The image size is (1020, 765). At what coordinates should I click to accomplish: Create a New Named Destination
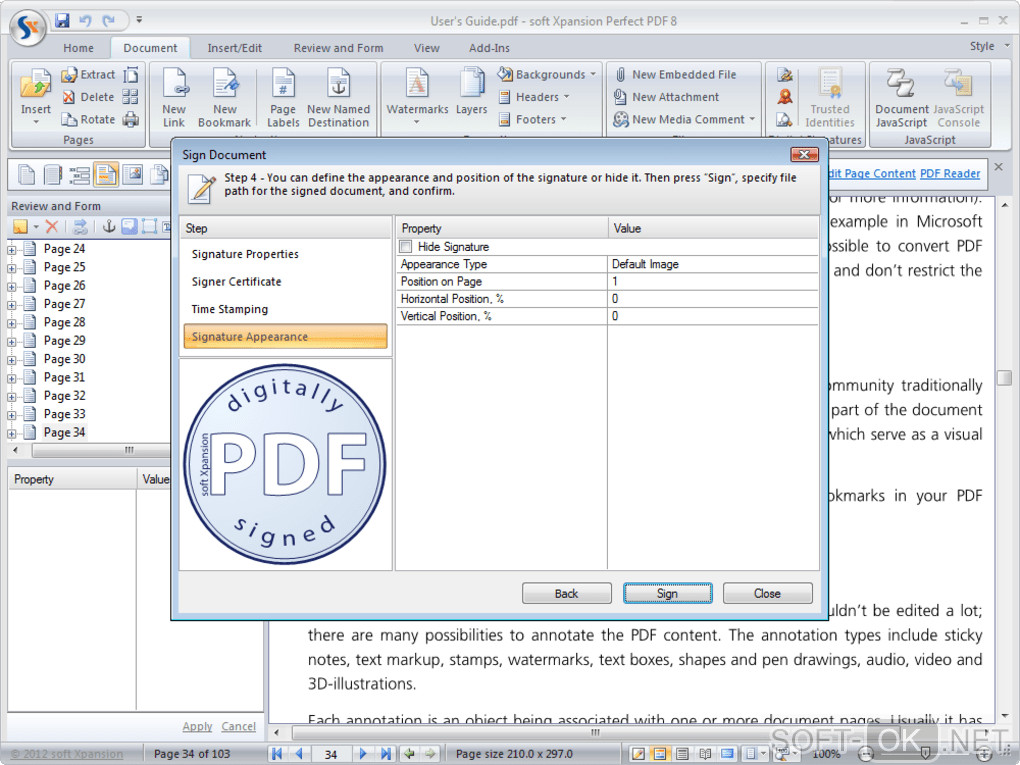click(x=338, y=98)
